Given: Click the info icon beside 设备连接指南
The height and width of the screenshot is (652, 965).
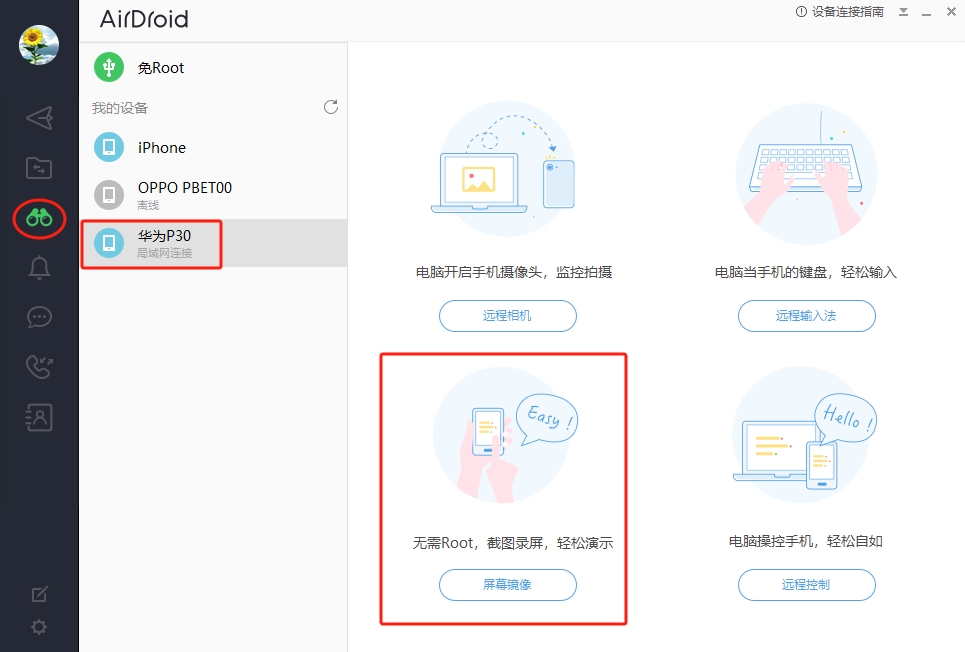Looking at the screenshot, I should 801,12.
